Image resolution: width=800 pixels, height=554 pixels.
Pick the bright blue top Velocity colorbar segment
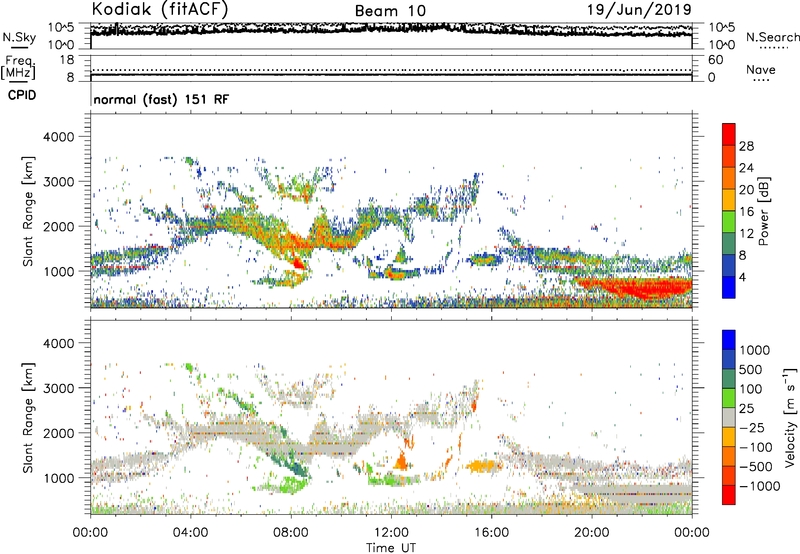[x=729, y=340]
